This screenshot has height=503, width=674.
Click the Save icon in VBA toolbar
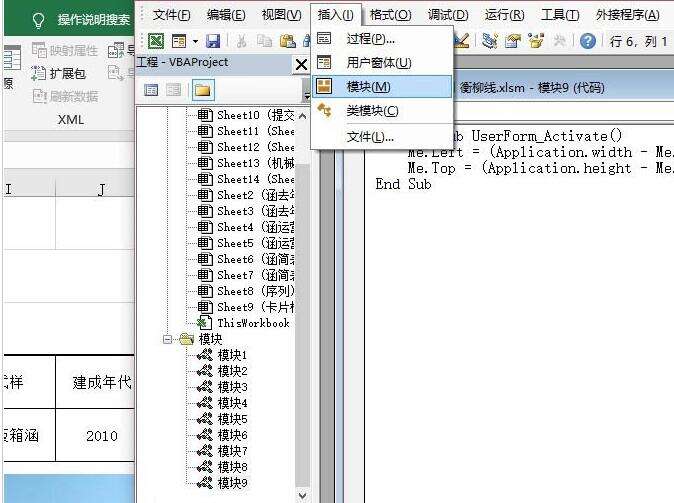click(x=213, y=41)
